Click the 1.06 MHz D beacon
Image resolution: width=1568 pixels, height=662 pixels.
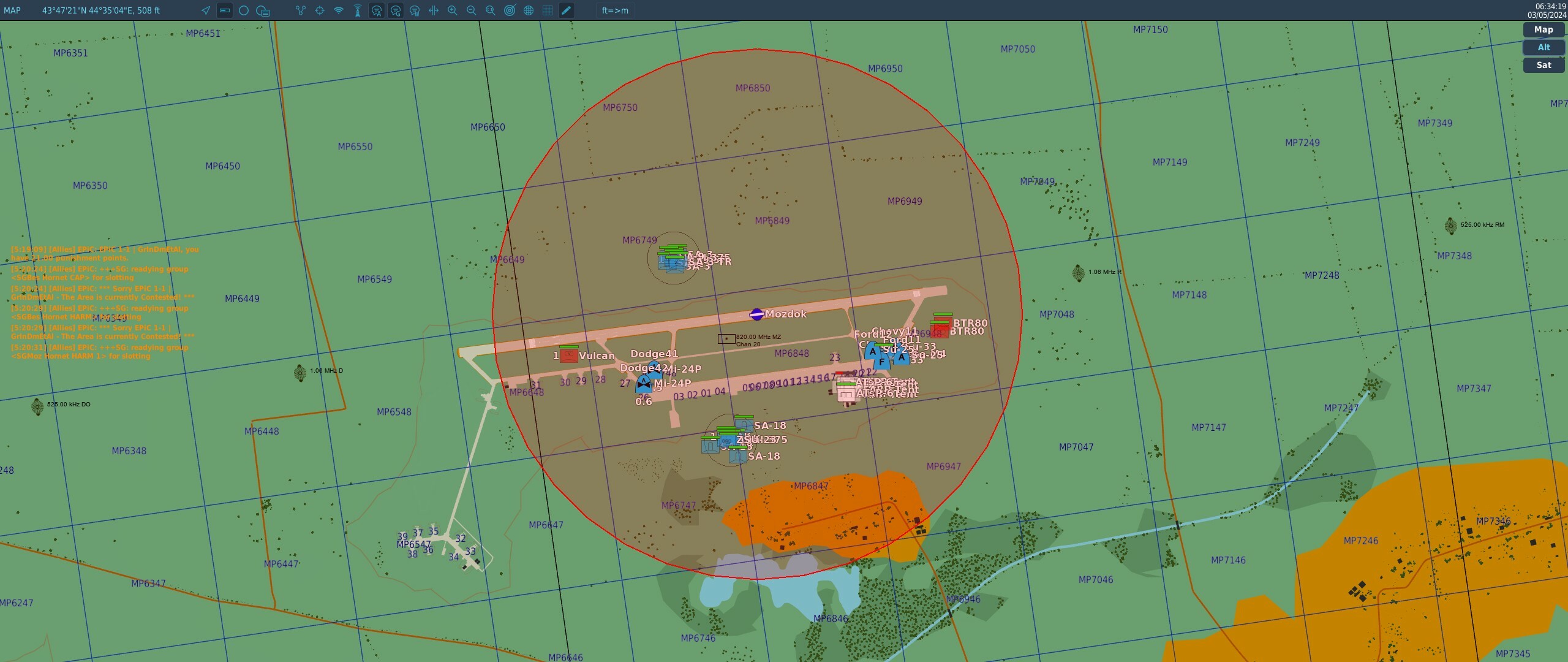point(300,372)
